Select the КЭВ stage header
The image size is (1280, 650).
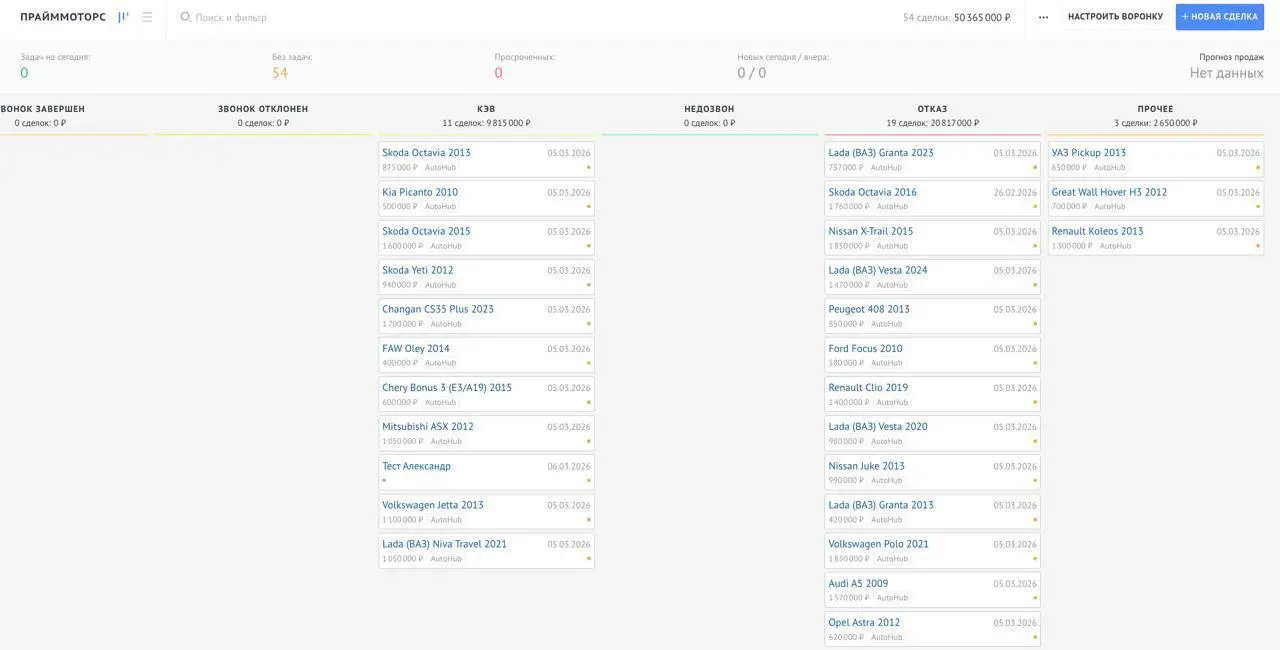pyautogui.click(x=486, y=109)
